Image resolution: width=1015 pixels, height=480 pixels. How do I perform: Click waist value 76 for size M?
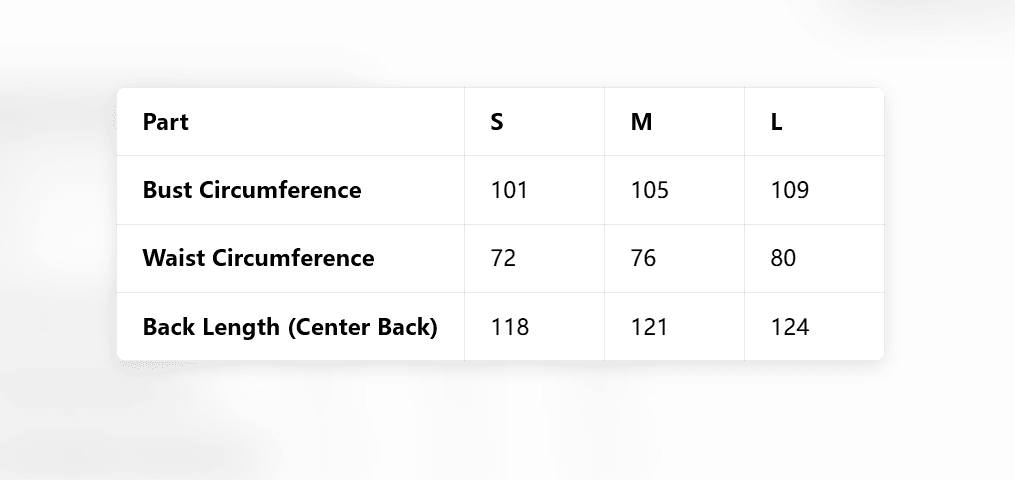[x=643, y=258]
